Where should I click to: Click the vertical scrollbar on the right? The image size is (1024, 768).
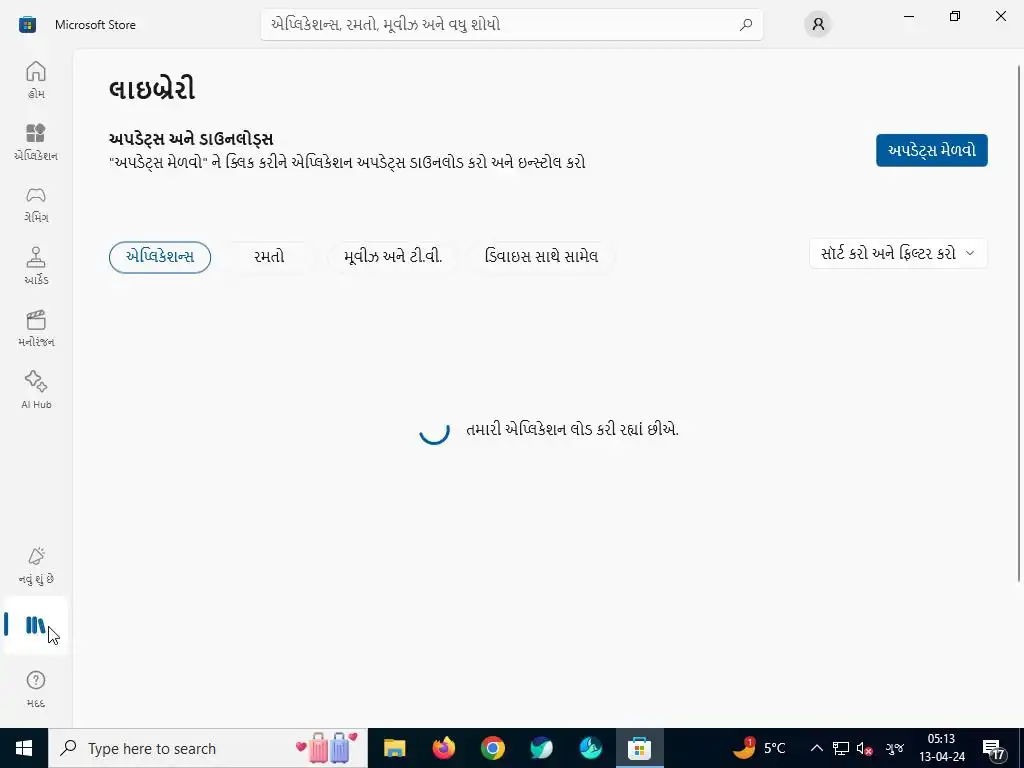click(1019, 323)
